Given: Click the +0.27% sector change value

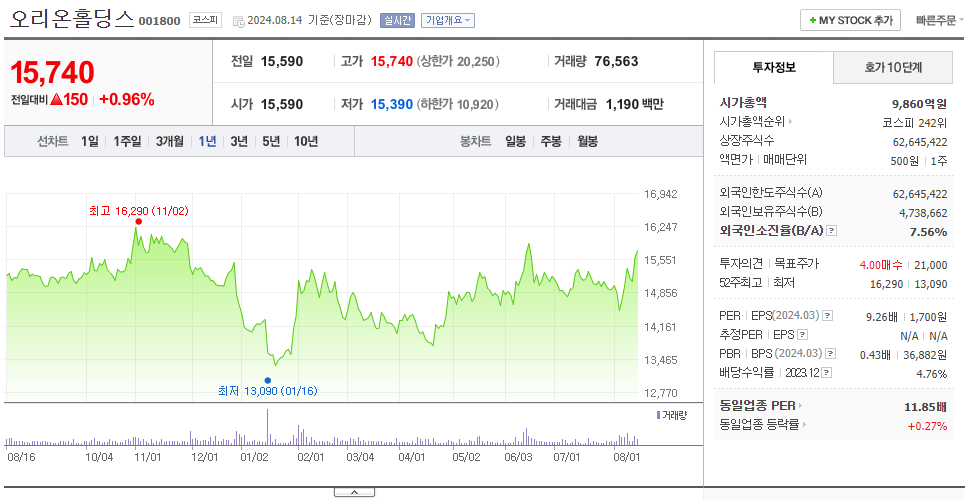Looking at the screenshot, I should click(x=927, y=425).
